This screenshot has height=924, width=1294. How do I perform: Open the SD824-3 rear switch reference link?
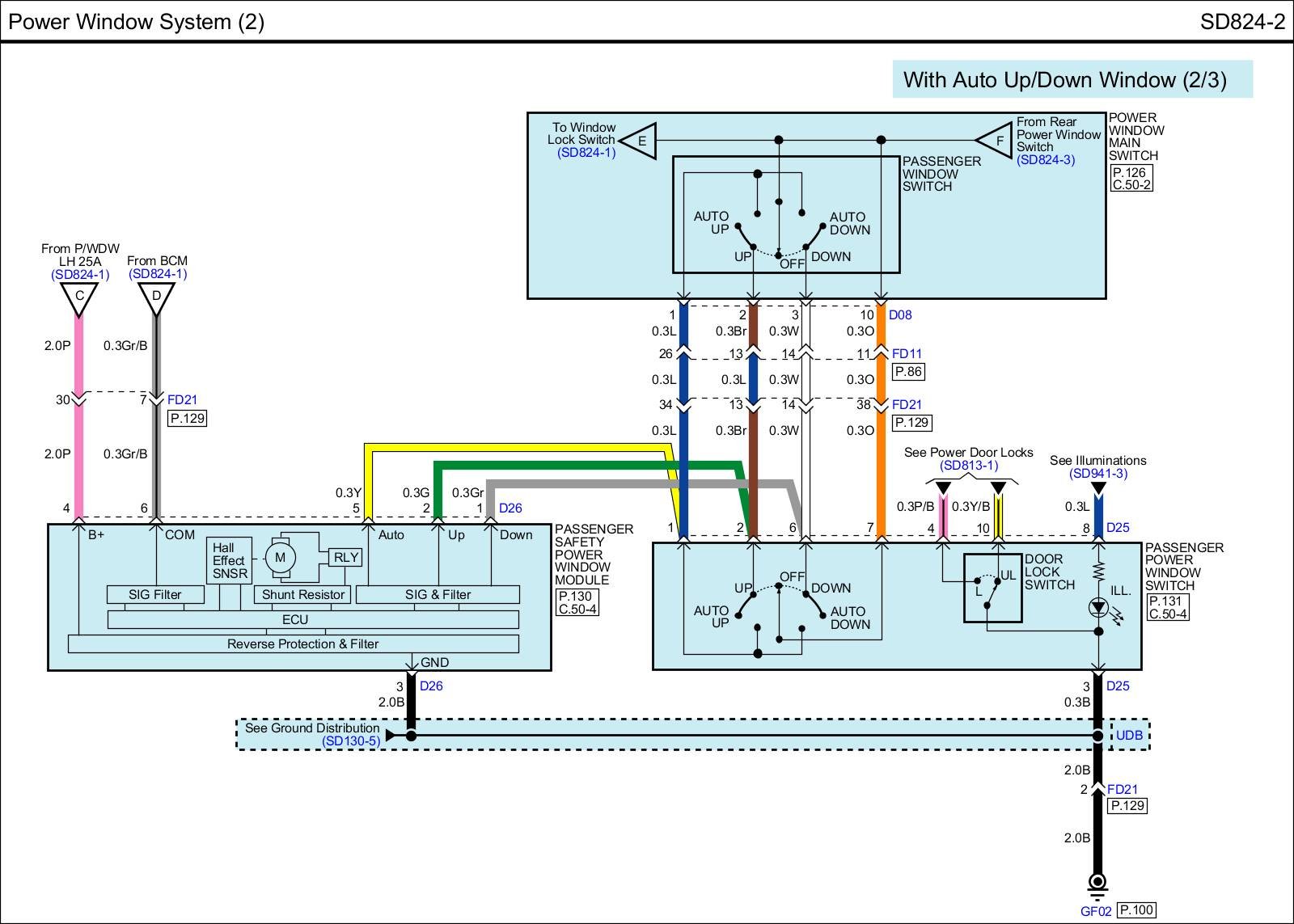coord(1046,160)
